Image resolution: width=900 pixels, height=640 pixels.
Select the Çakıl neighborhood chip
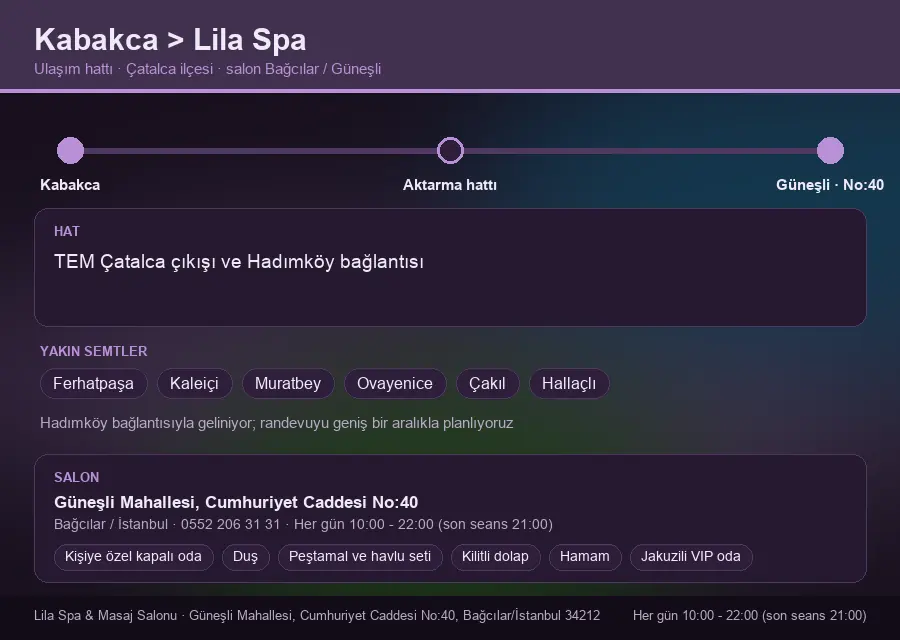coord(487,383)
